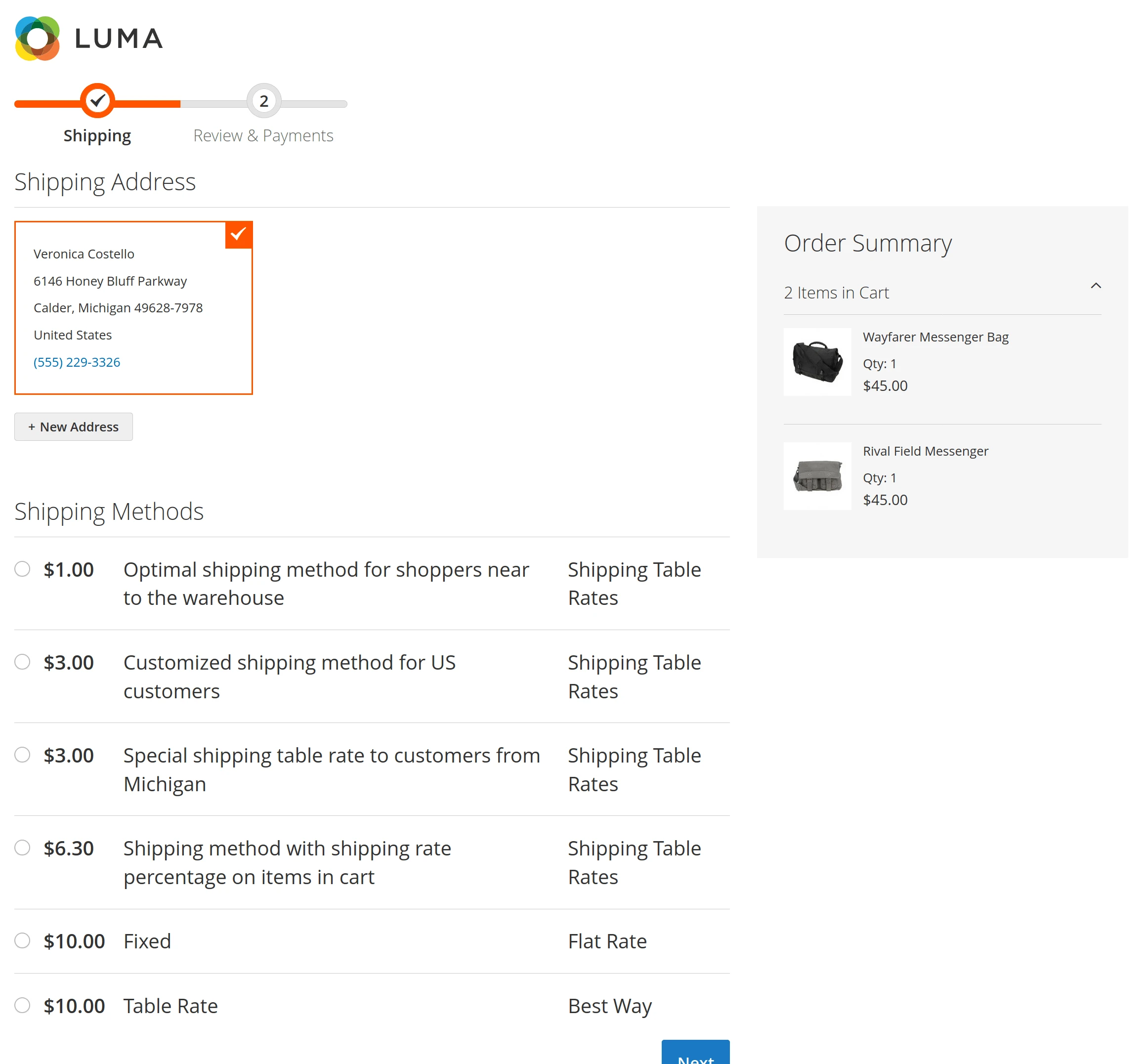Click the Luma circular logo icon
Viewport: 1147px width, 1064px height.
pos(37,39)
